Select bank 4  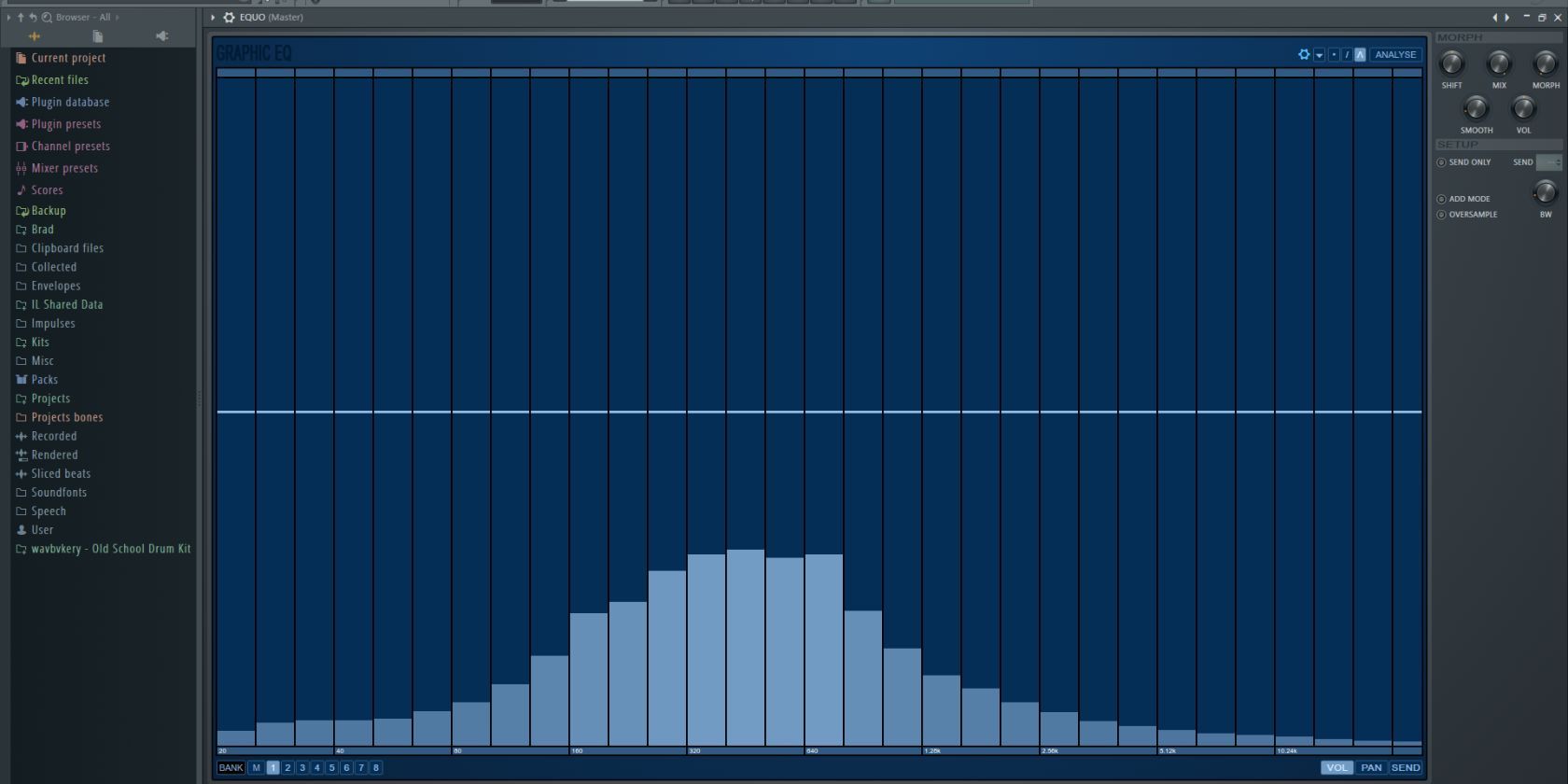click(x=317, y=767)
